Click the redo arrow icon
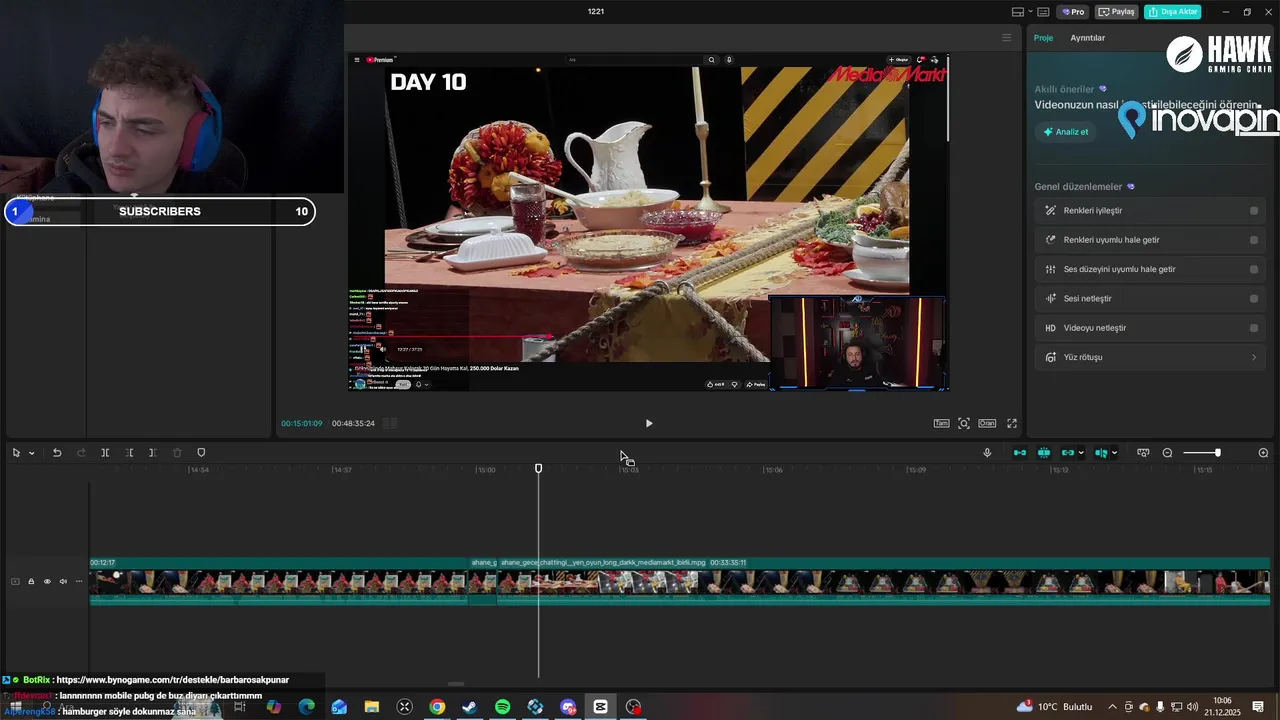Viewport: 1280px width, 720px height. coord(81,453)
